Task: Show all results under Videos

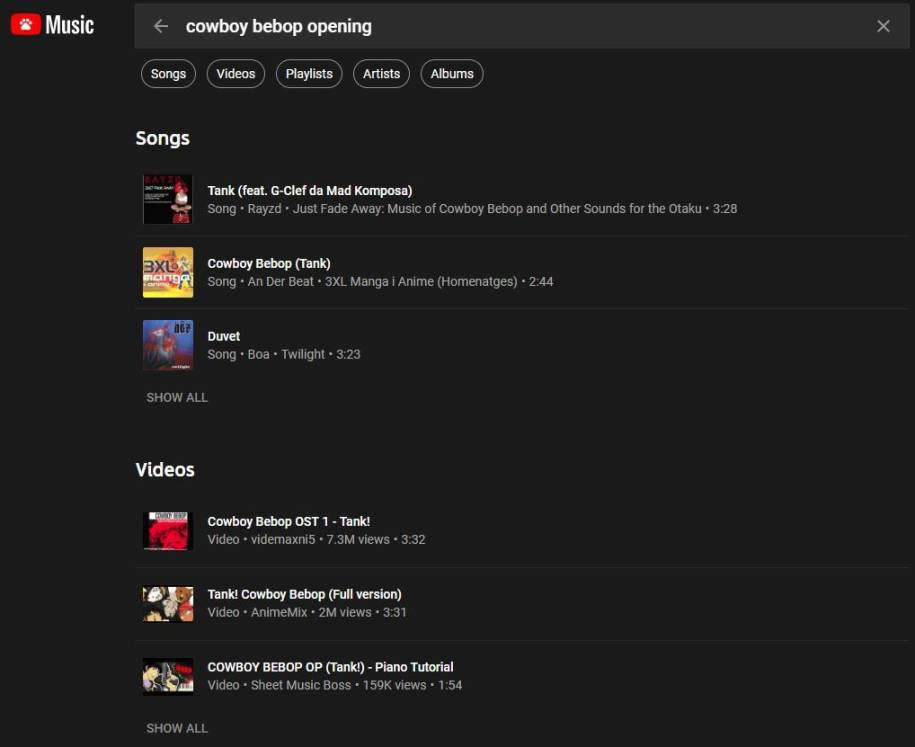Action: (177, 728)
